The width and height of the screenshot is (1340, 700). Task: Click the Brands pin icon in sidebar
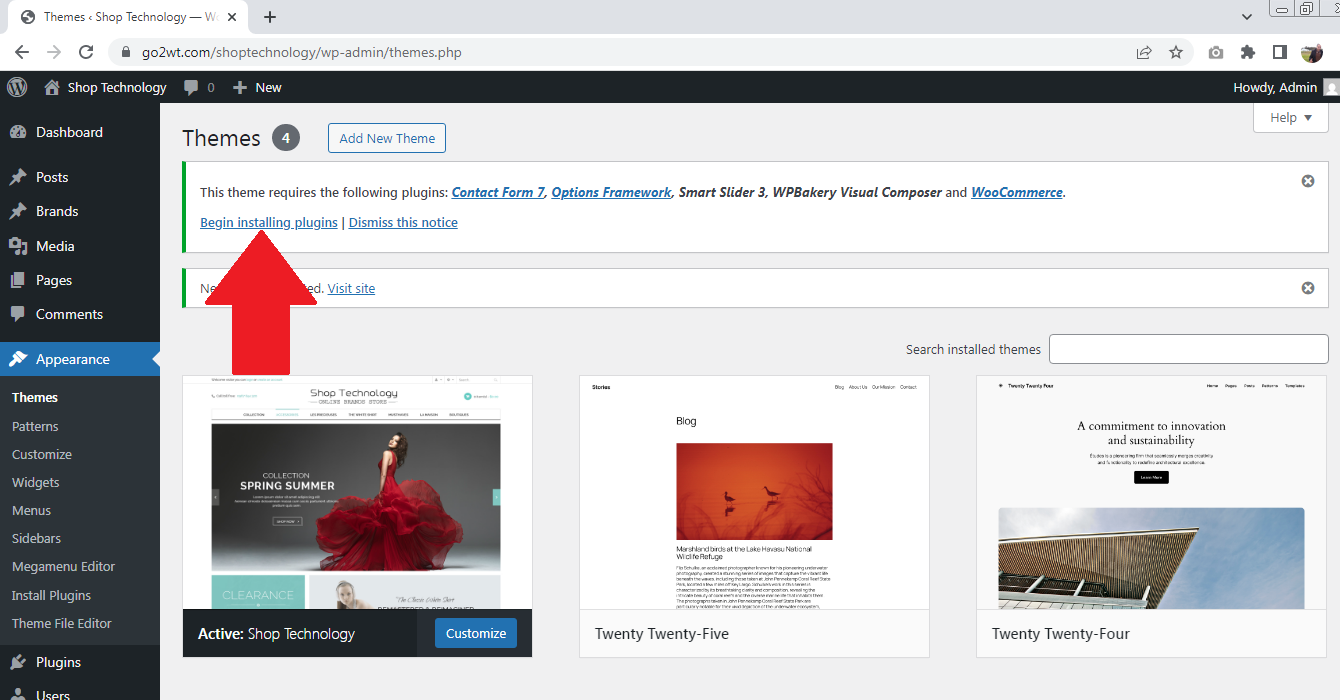[17, 211]
